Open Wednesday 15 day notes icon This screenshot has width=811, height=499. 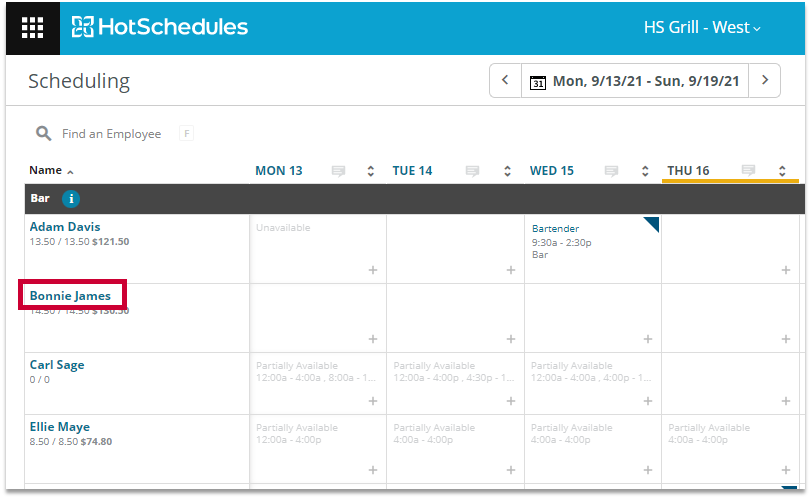point(611,171)
